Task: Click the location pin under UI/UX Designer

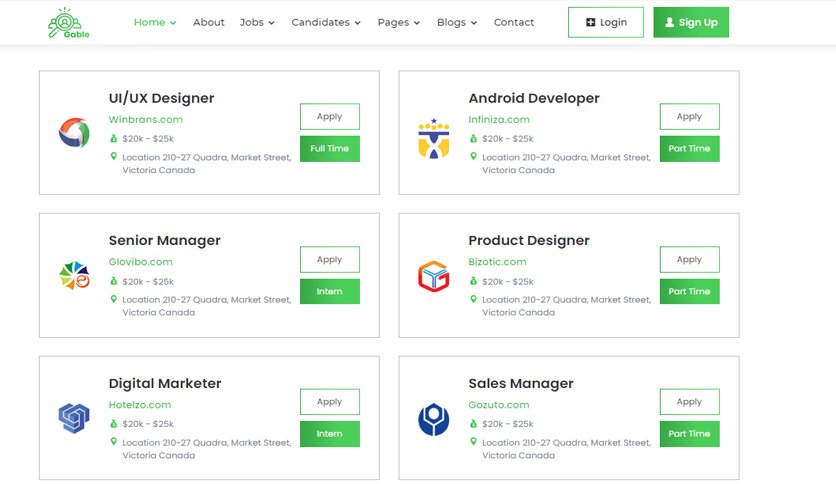Action: click(114, 156)
